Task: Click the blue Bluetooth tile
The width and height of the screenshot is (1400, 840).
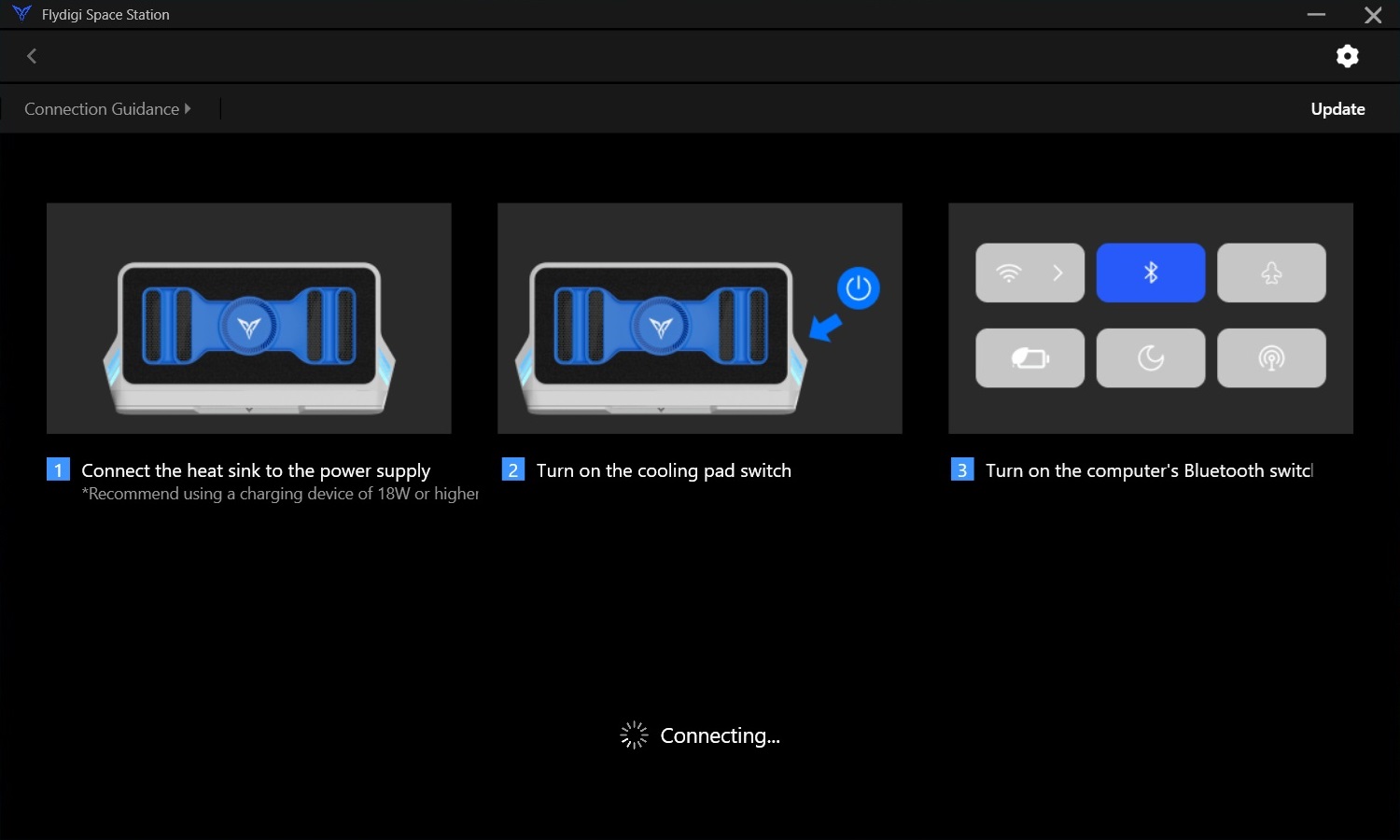Action: tap(1151, 273)
